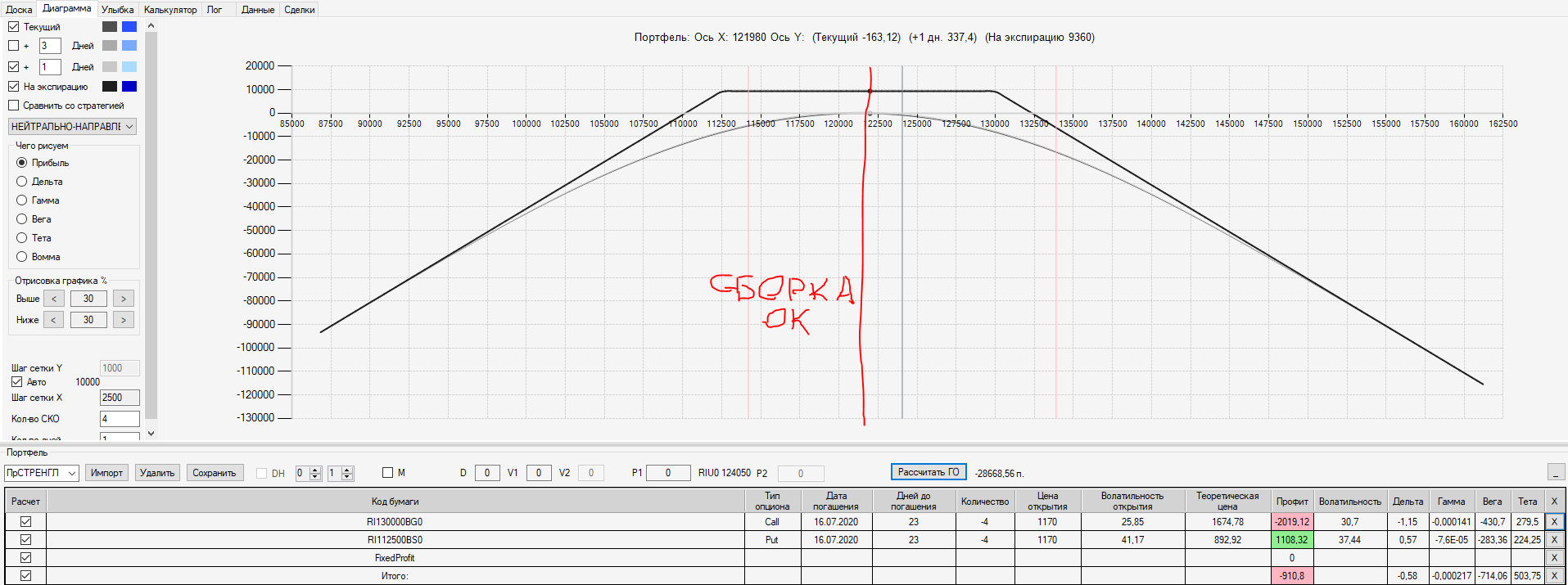
Task: Toggle Расчет checkbox for Итого row
Action: 26,576
